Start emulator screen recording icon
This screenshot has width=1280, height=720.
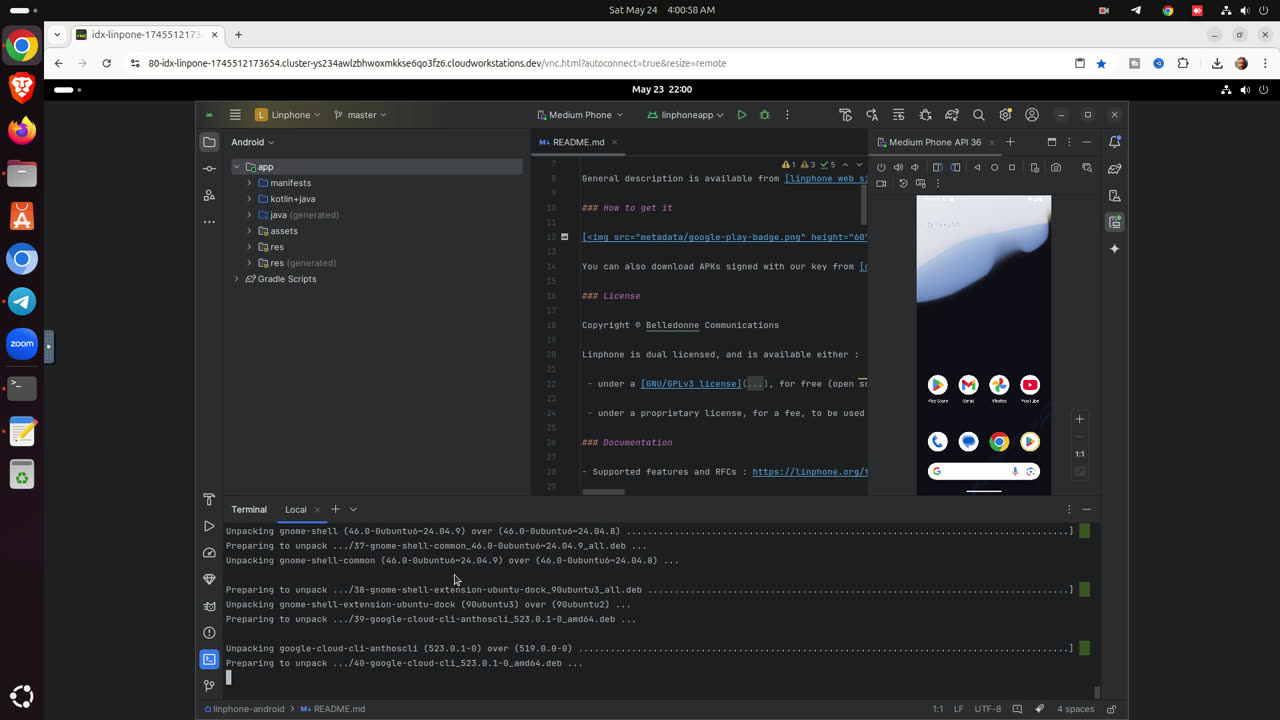coord(881,184)
